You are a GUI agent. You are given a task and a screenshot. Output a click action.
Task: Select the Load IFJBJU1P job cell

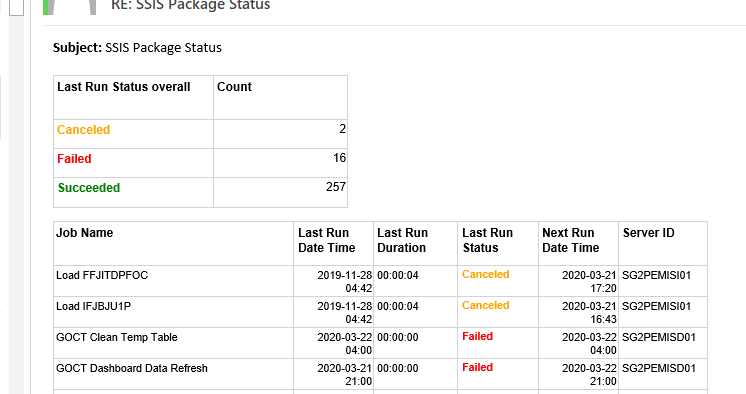tap(173, 312)
